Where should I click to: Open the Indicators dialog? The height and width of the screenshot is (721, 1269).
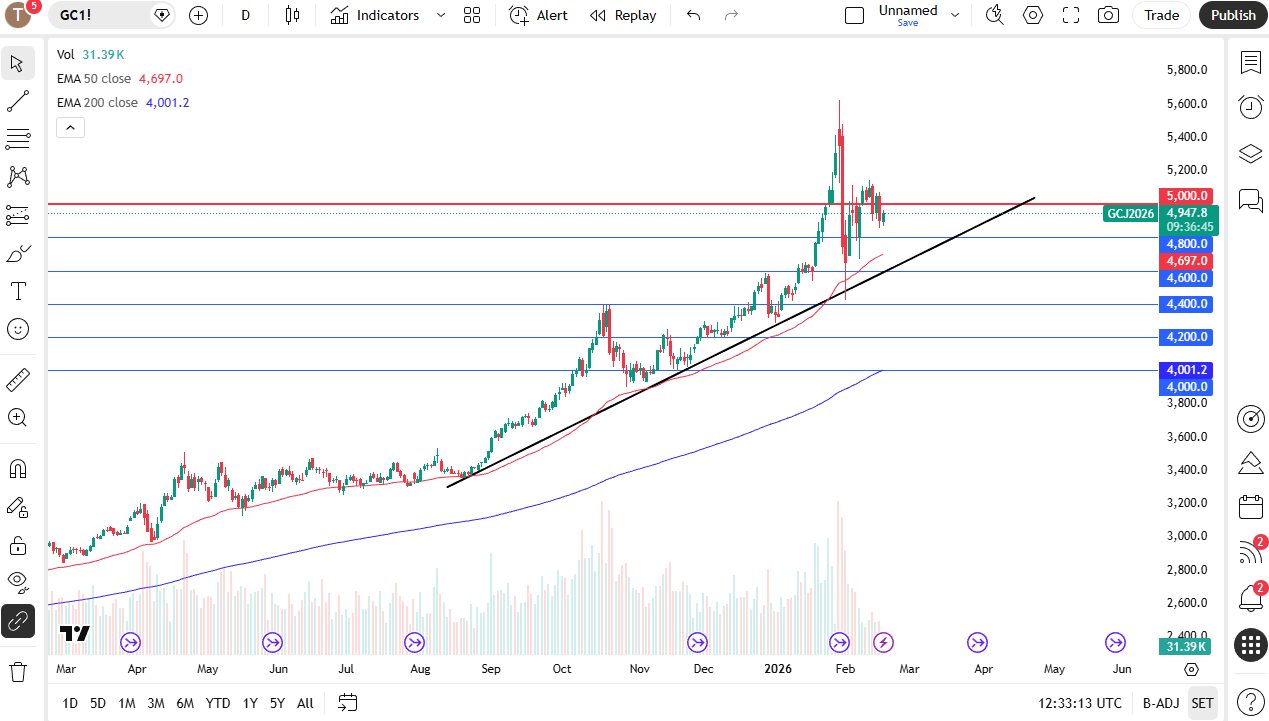(x=375, y=15)
